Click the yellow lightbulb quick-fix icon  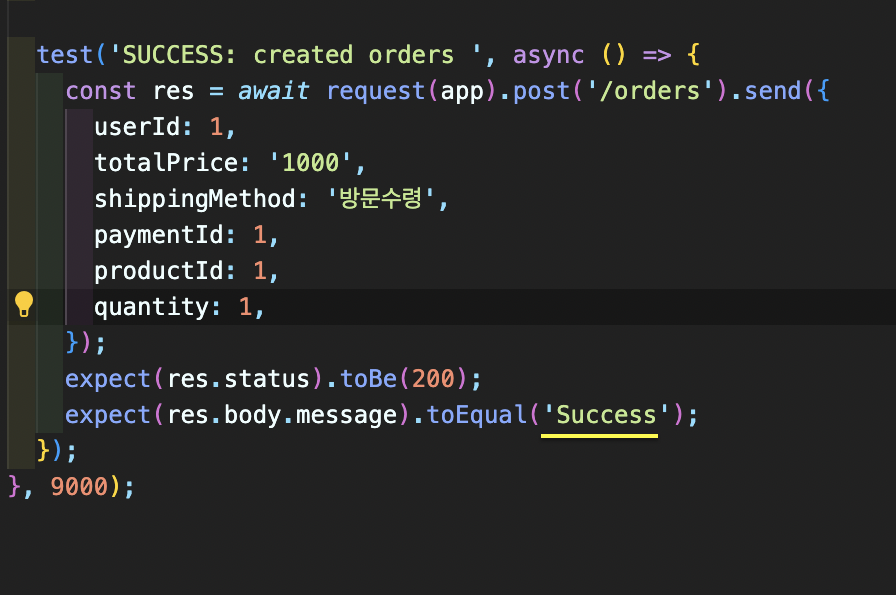click(23, 304)
